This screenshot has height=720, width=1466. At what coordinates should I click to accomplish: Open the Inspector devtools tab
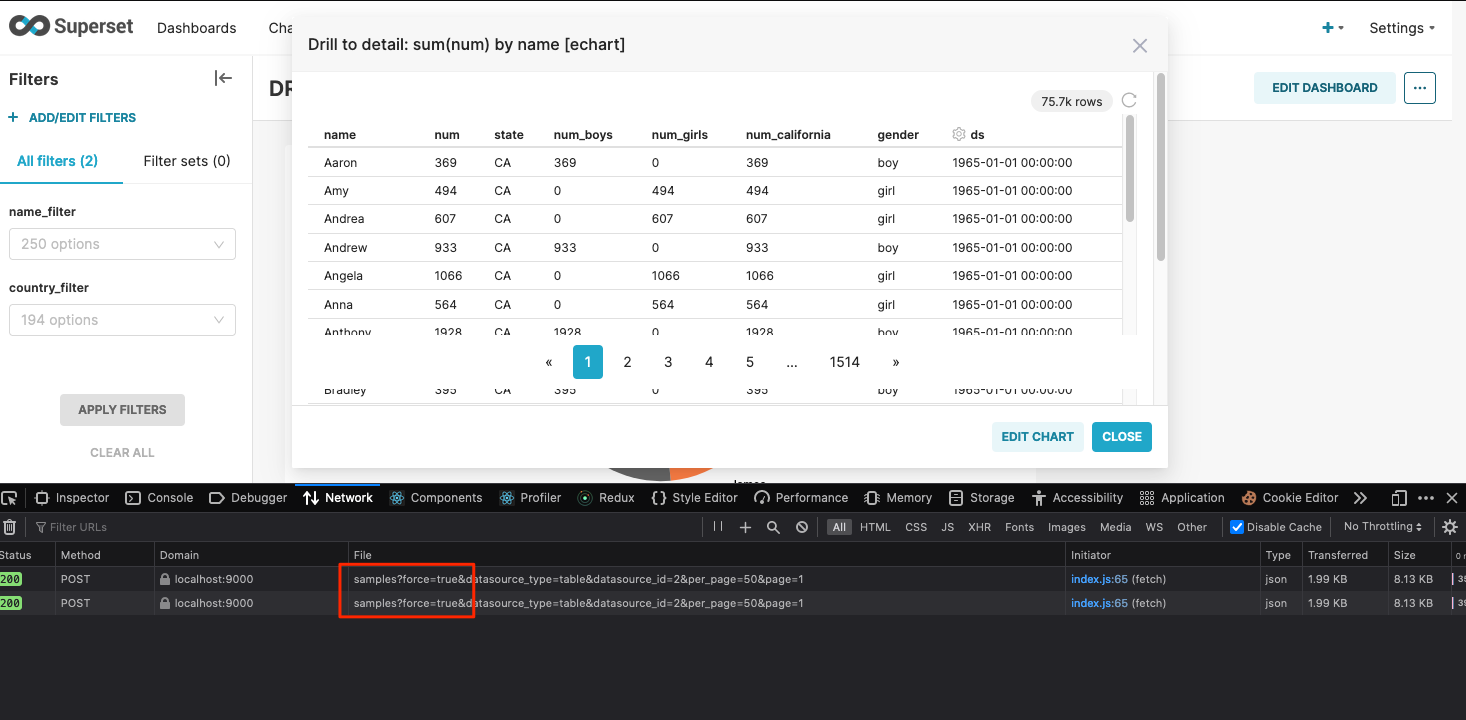click(x=72, y=498)
